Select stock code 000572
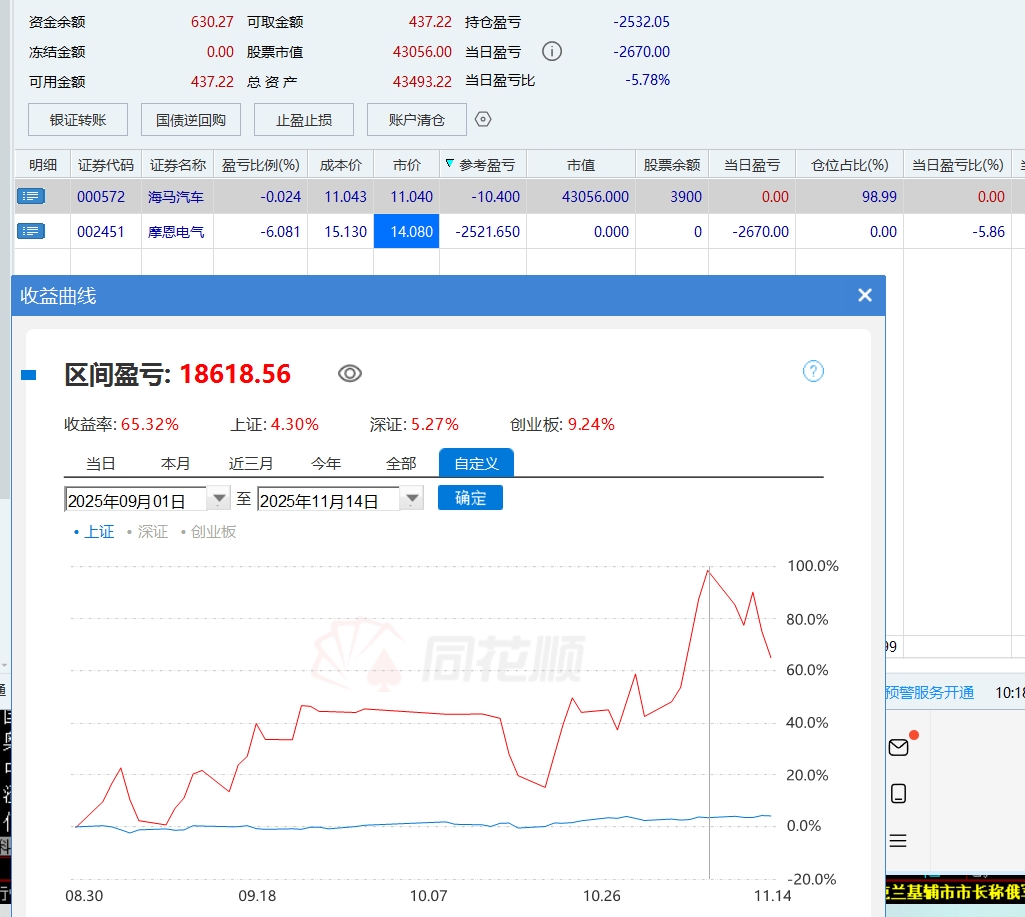This screenshot has height=917, width=1025. [101, 197]
